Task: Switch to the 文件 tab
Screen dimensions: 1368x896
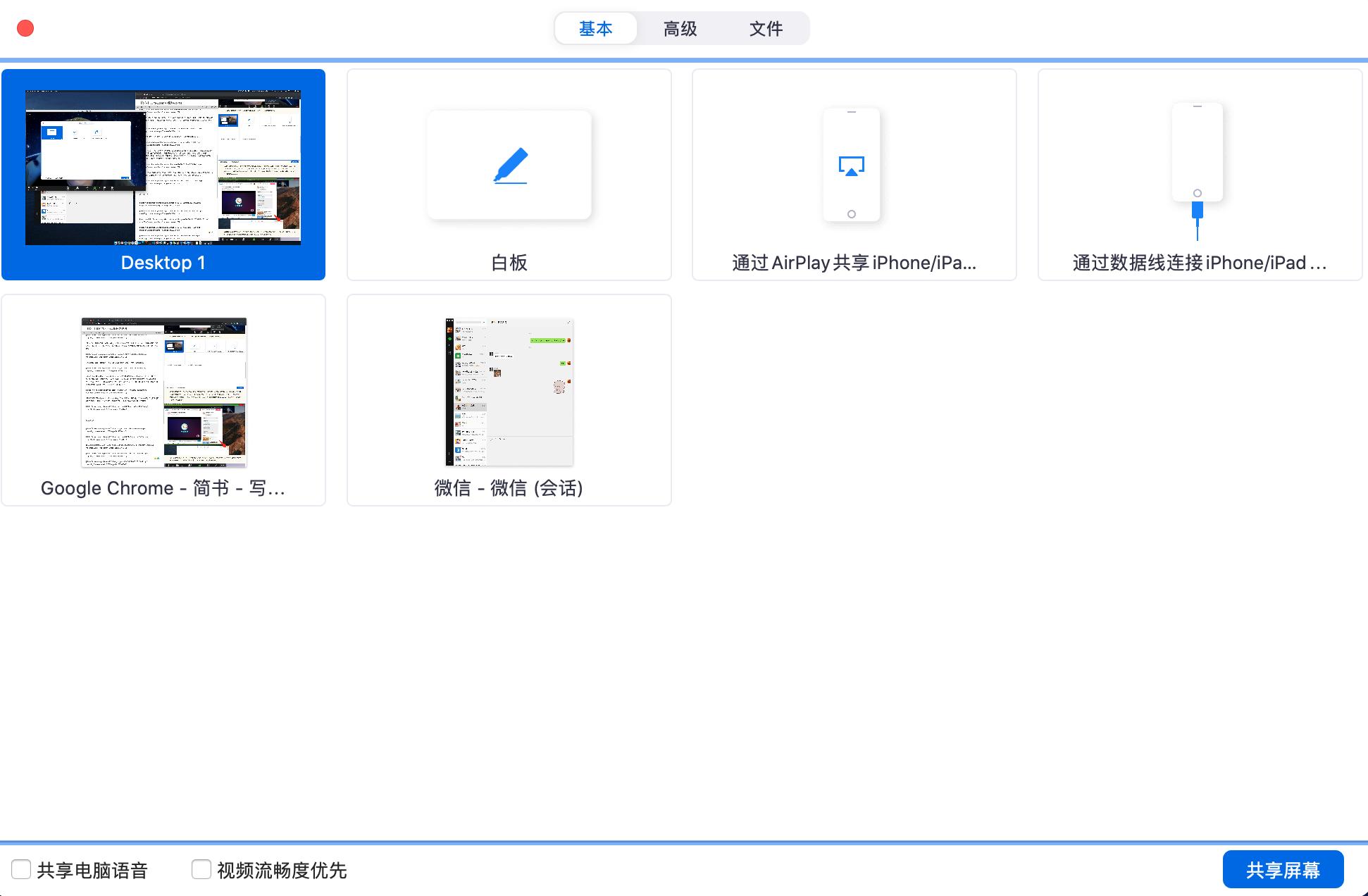Action: pyautogui.click(x=766, y=29)
